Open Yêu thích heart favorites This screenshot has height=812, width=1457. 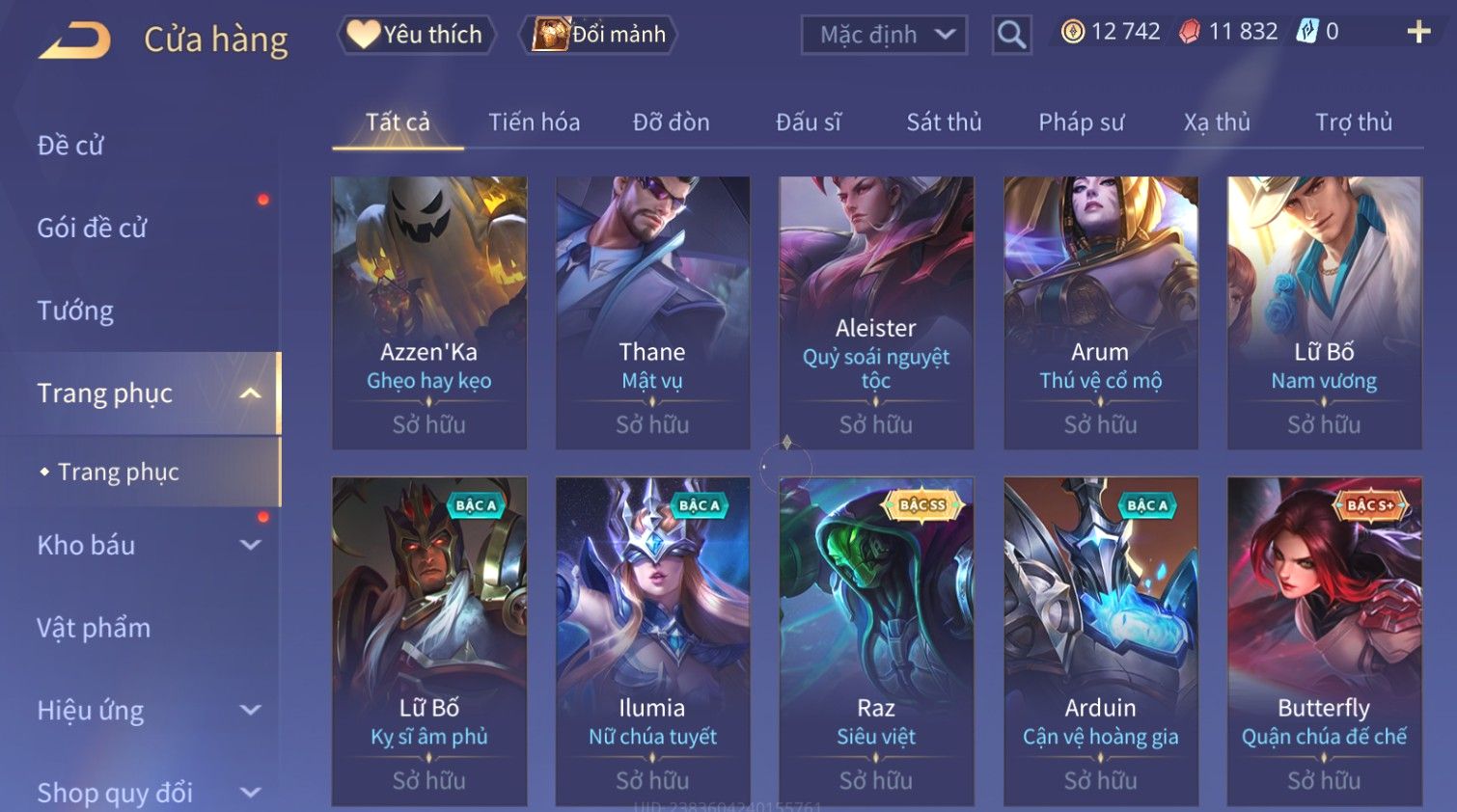pyautogui.click(x=416, y=35)
